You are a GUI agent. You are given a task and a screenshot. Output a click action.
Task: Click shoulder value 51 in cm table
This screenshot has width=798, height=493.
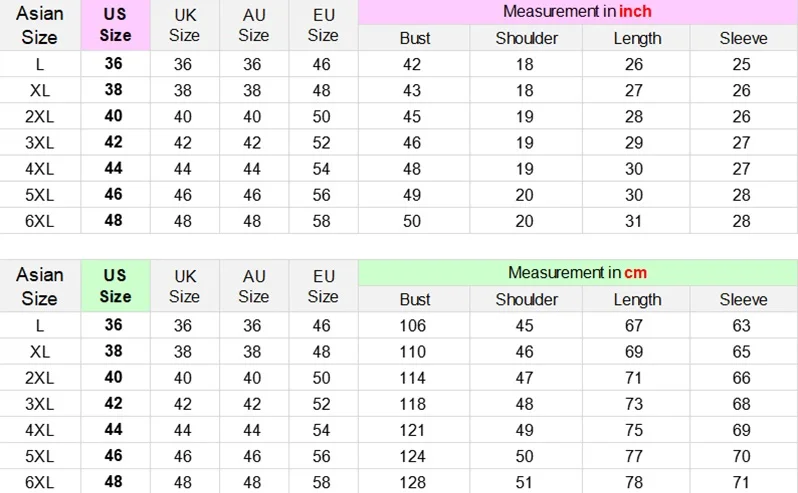[x=524, y=482]
